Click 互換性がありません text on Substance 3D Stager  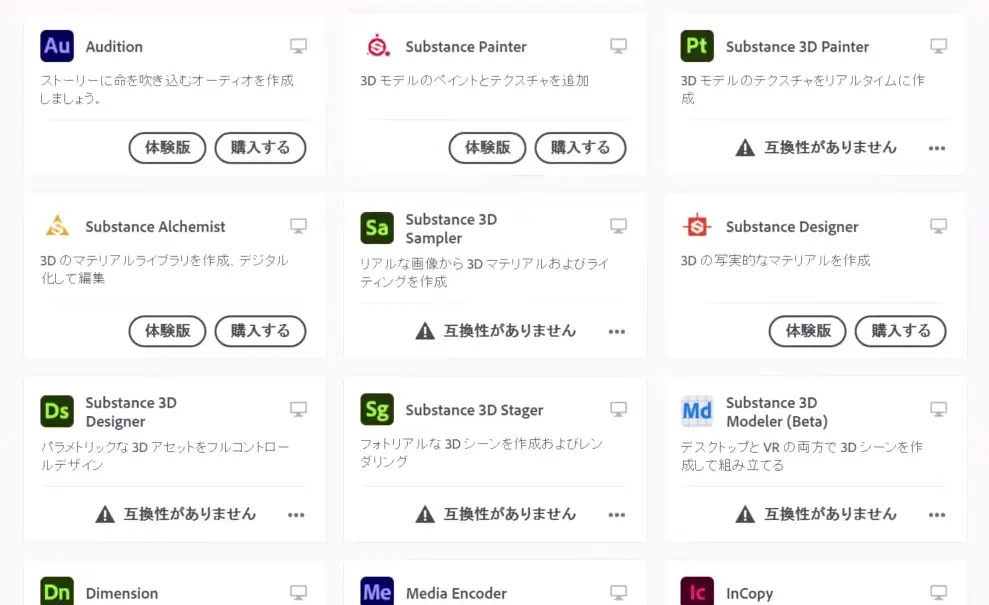(x=510, y=514)
